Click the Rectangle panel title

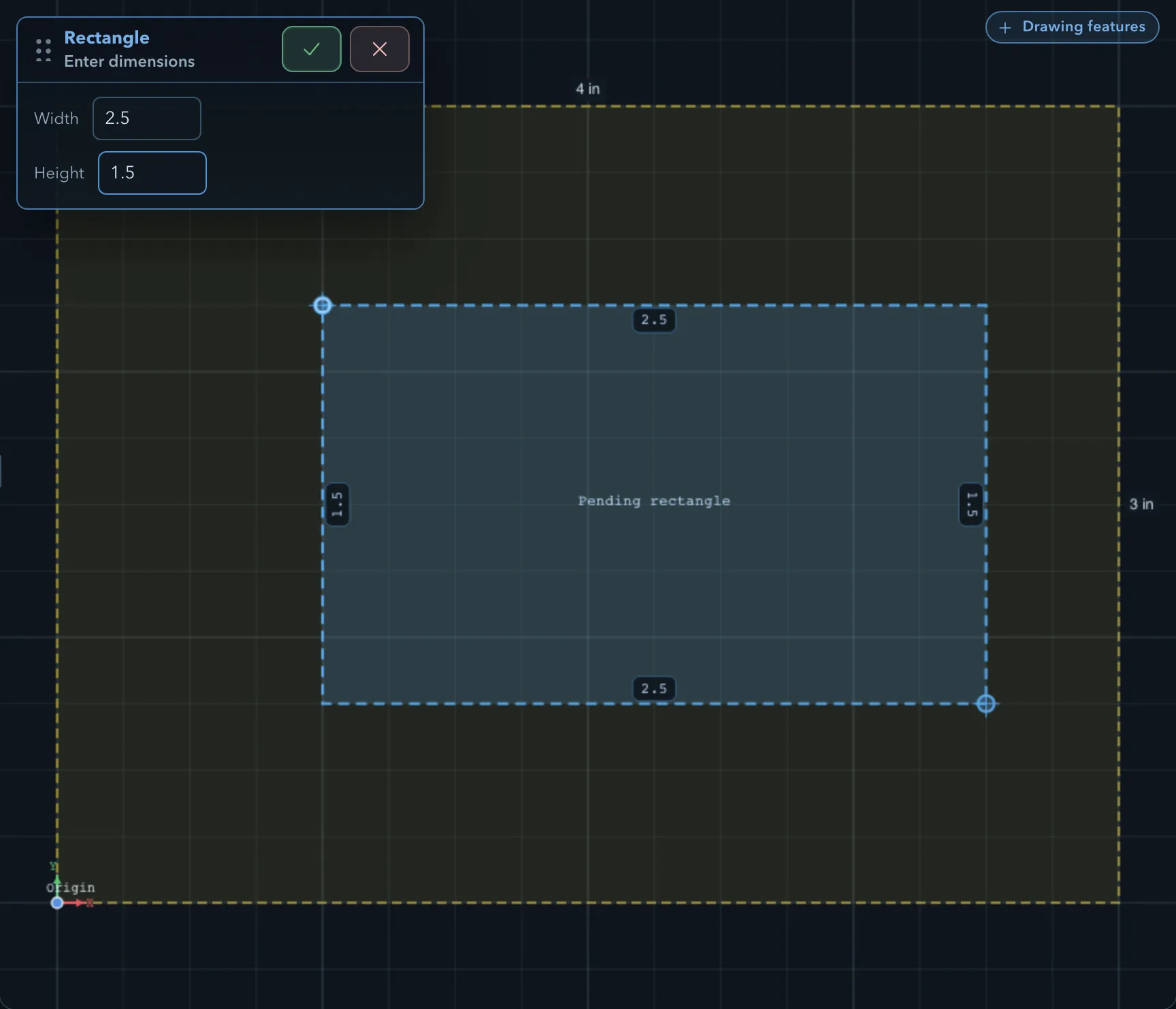click(107, 37)
